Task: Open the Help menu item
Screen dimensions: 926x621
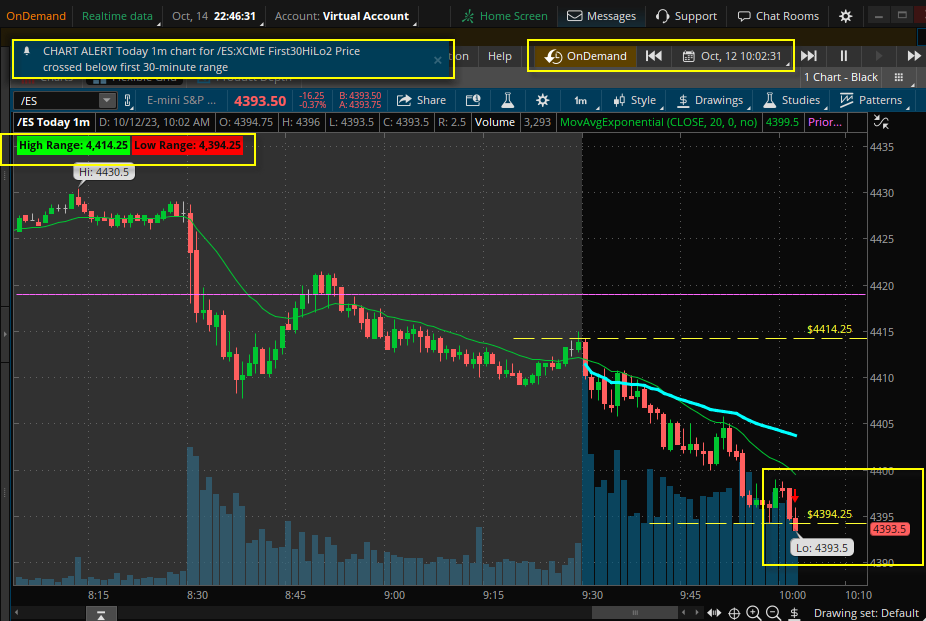Action: click(x=500, y=56)
